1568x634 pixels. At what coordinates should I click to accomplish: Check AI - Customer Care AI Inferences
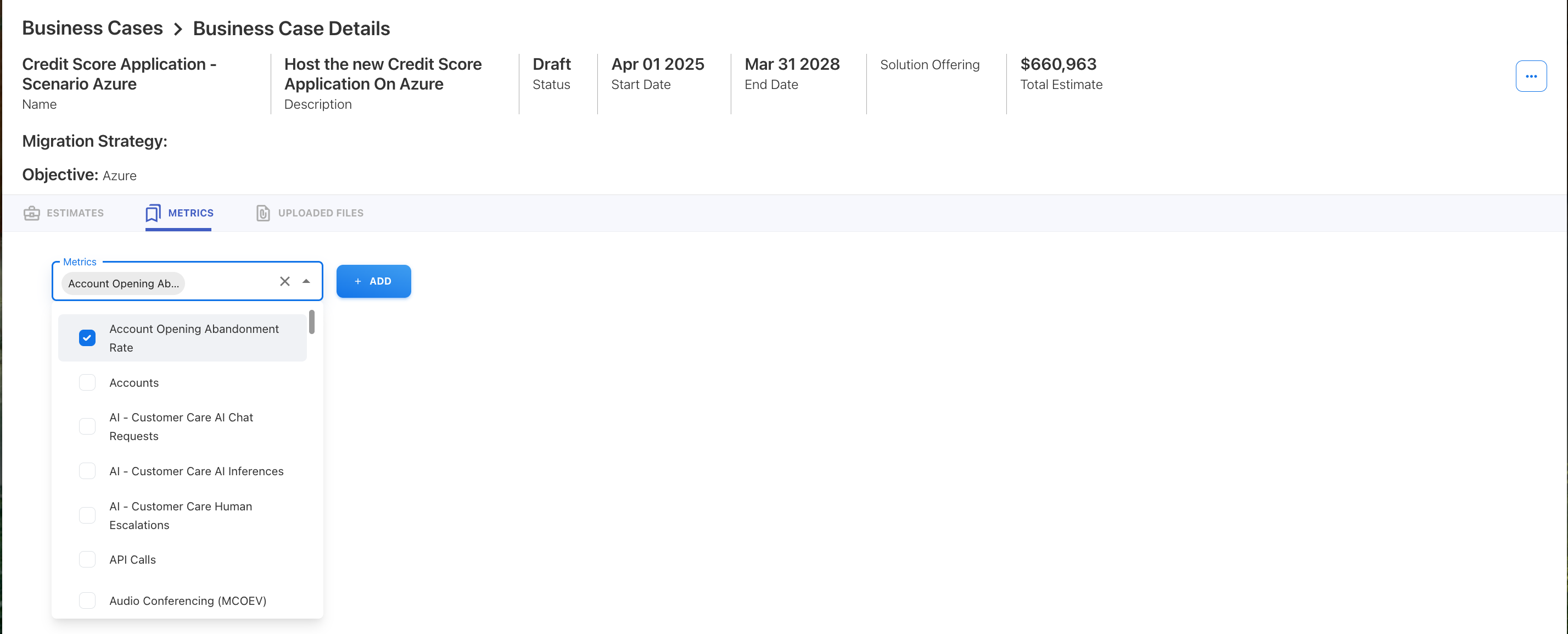point(87,471)
